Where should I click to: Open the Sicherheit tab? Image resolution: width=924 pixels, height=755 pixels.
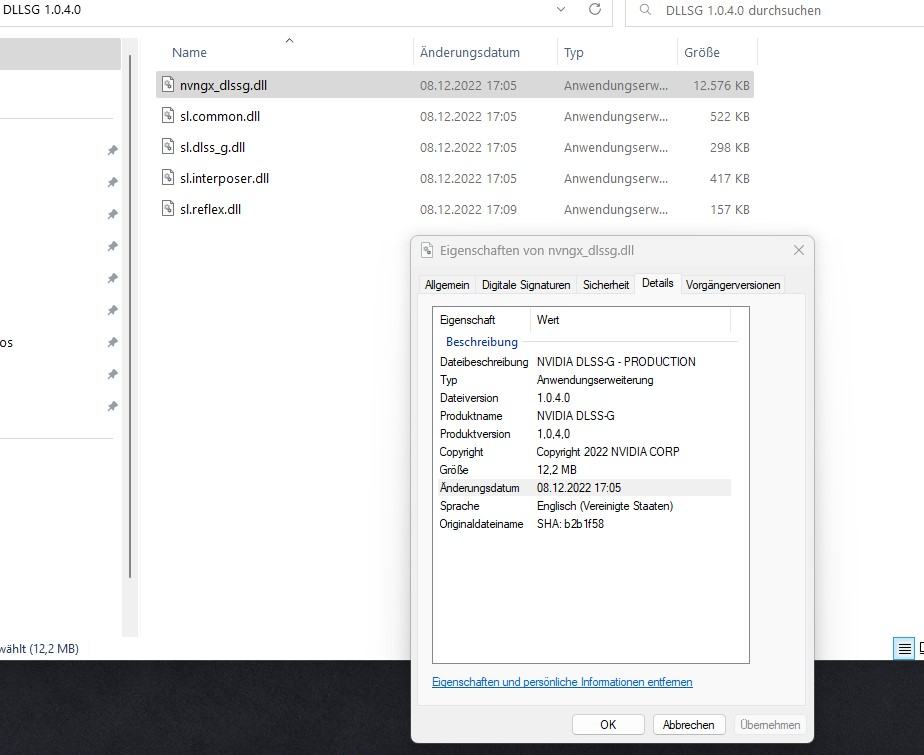coord(606,285)
